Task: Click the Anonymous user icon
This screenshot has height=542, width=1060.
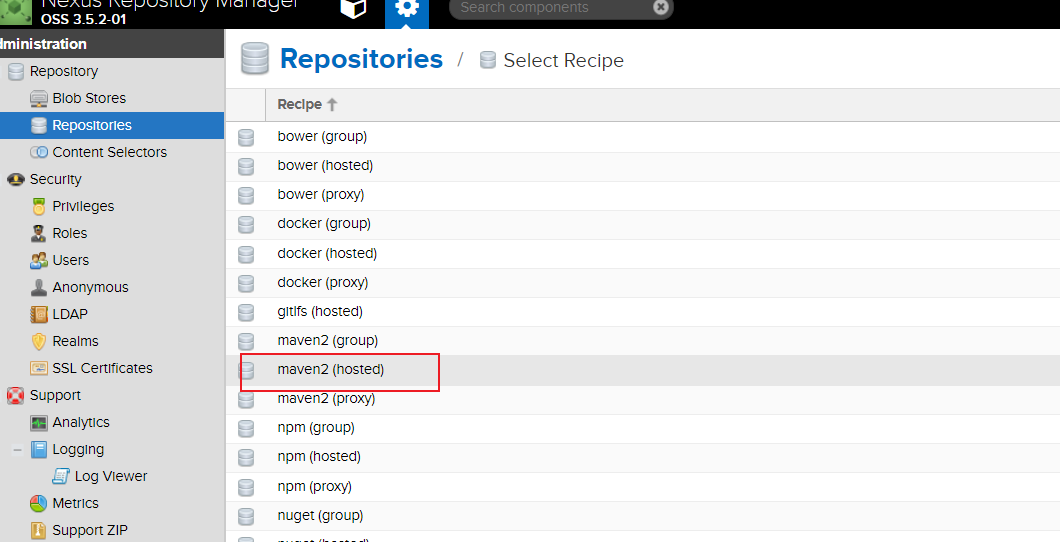Action: tap(39, 287)
